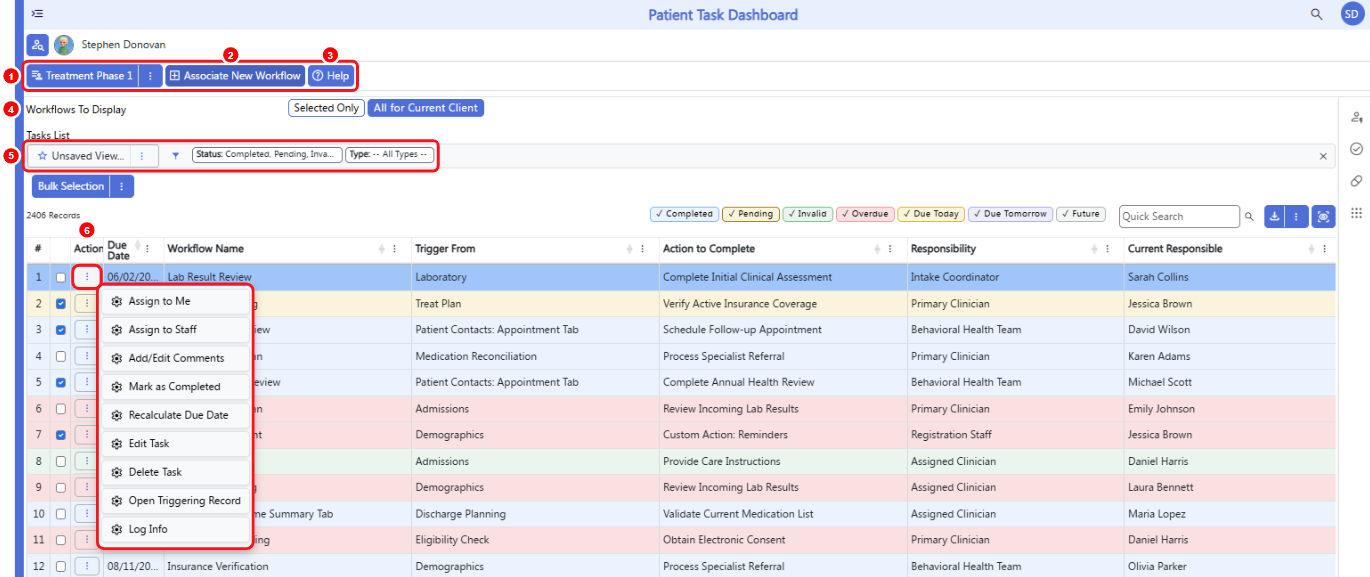Tick the checkbox for row 10

pyautogui.click(x=61, y=514)
